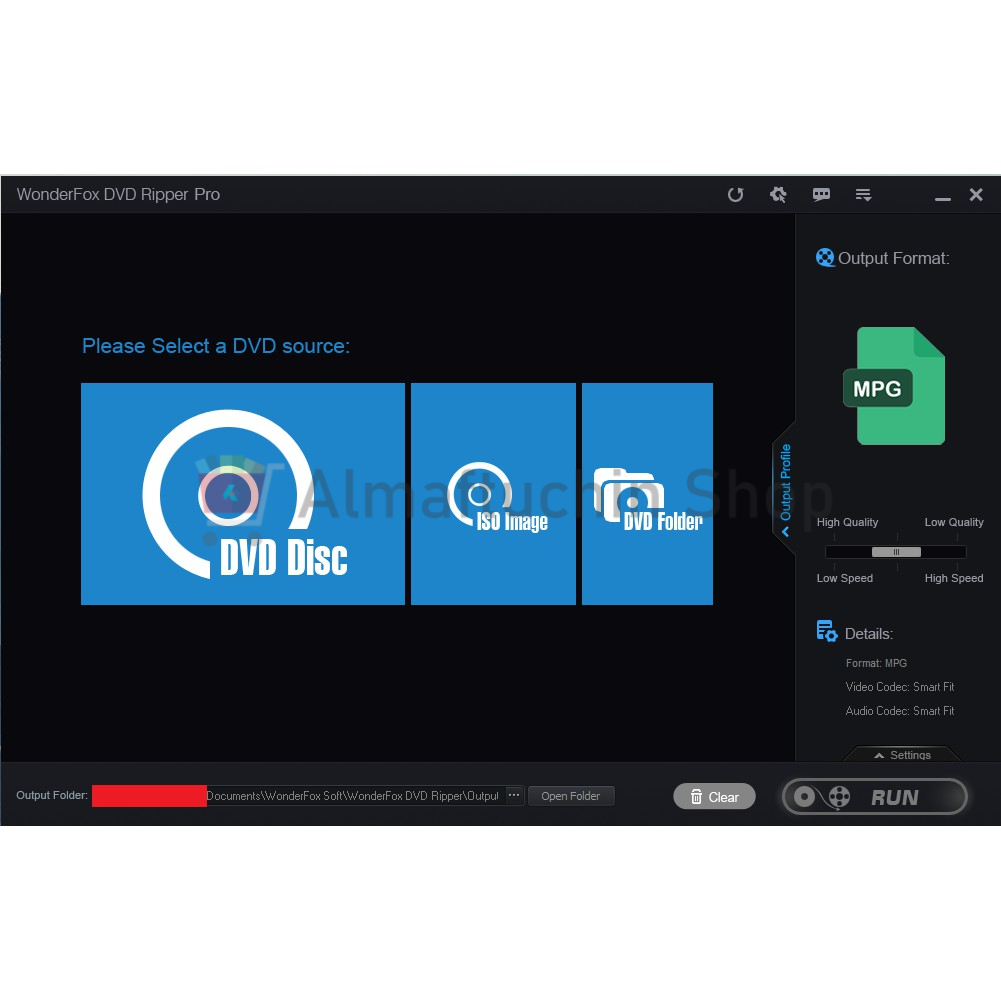Click the 'Low Speed' label
This screenshot has height=1001, width=1001.
845,578
